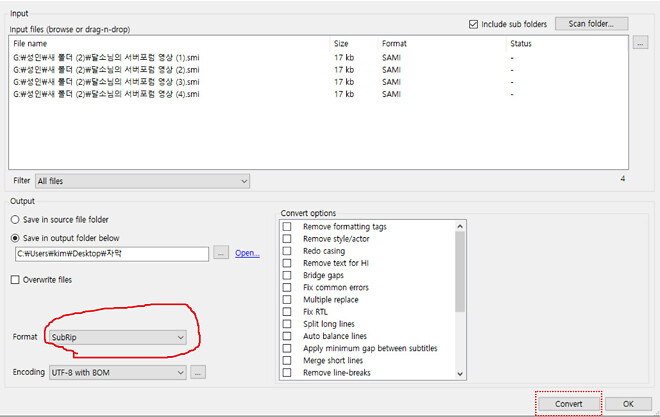Image resolution: width=660 pixels, height=417 pixels.
Task: Choose Save in source file folder
Action: [15, 220]
